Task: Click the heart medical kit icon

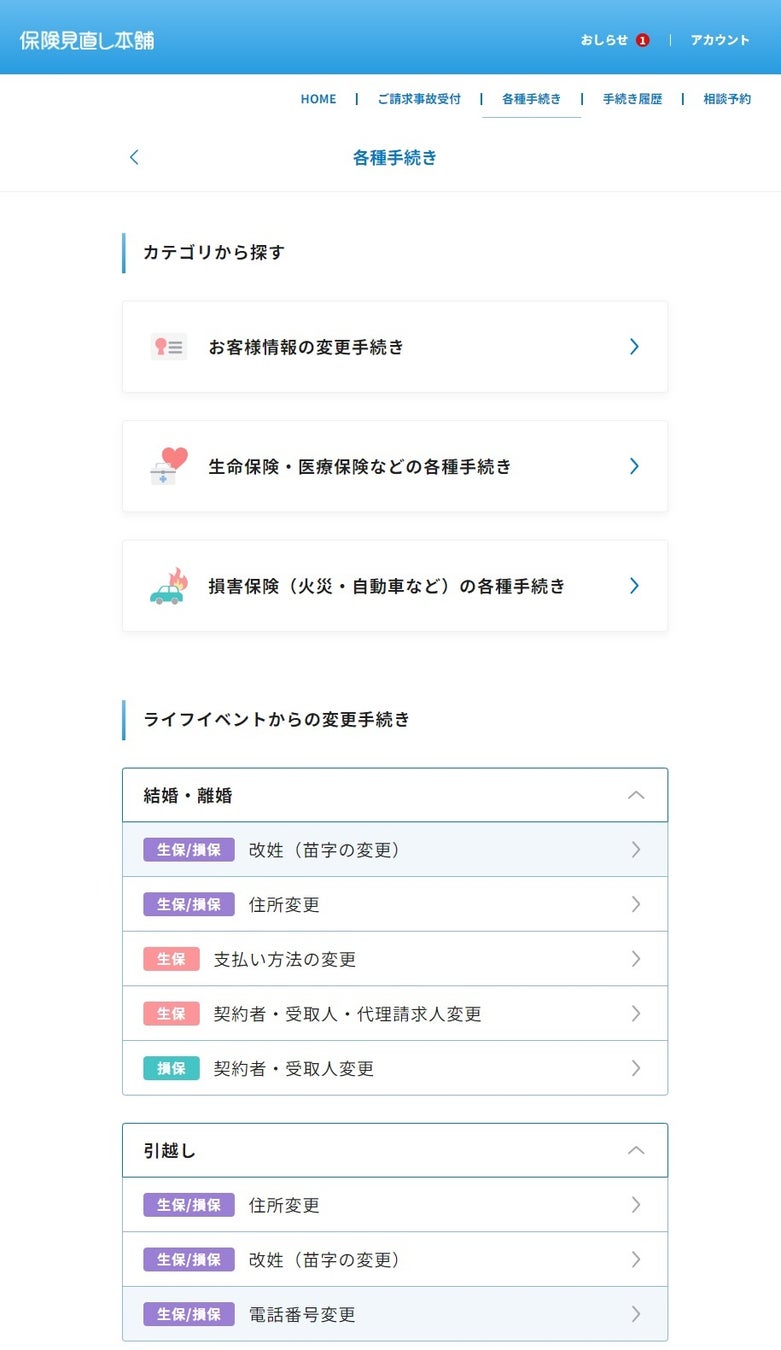Action: coord(168,466)
